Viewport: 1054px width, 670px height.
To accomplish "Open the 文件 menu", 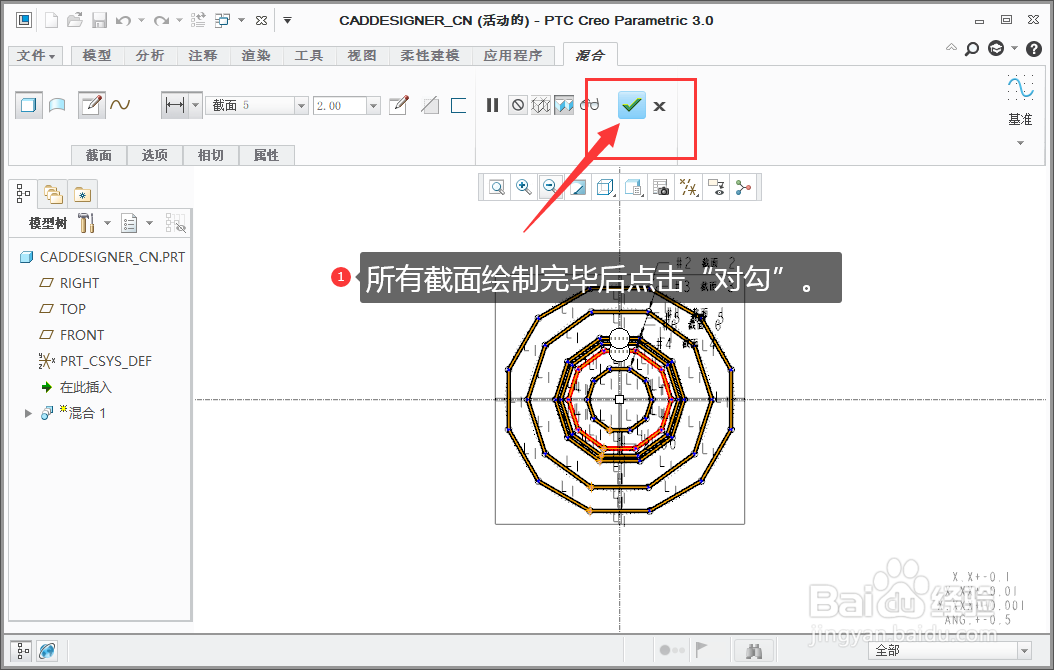I will click(36, 56).
